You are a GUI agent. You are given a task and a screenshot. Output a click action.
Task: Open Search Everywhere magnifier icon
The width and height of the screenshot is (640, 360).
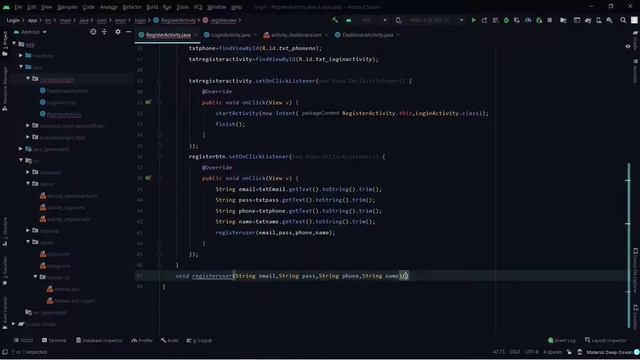tap(623, 20)
